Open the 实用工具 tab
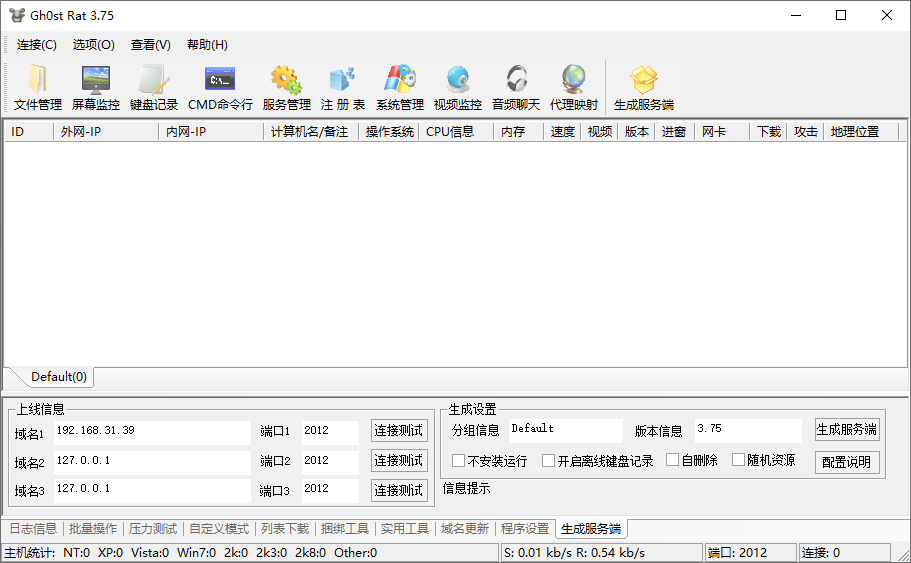Viewport: 911px width, 563px height. [x=405, y=529]
